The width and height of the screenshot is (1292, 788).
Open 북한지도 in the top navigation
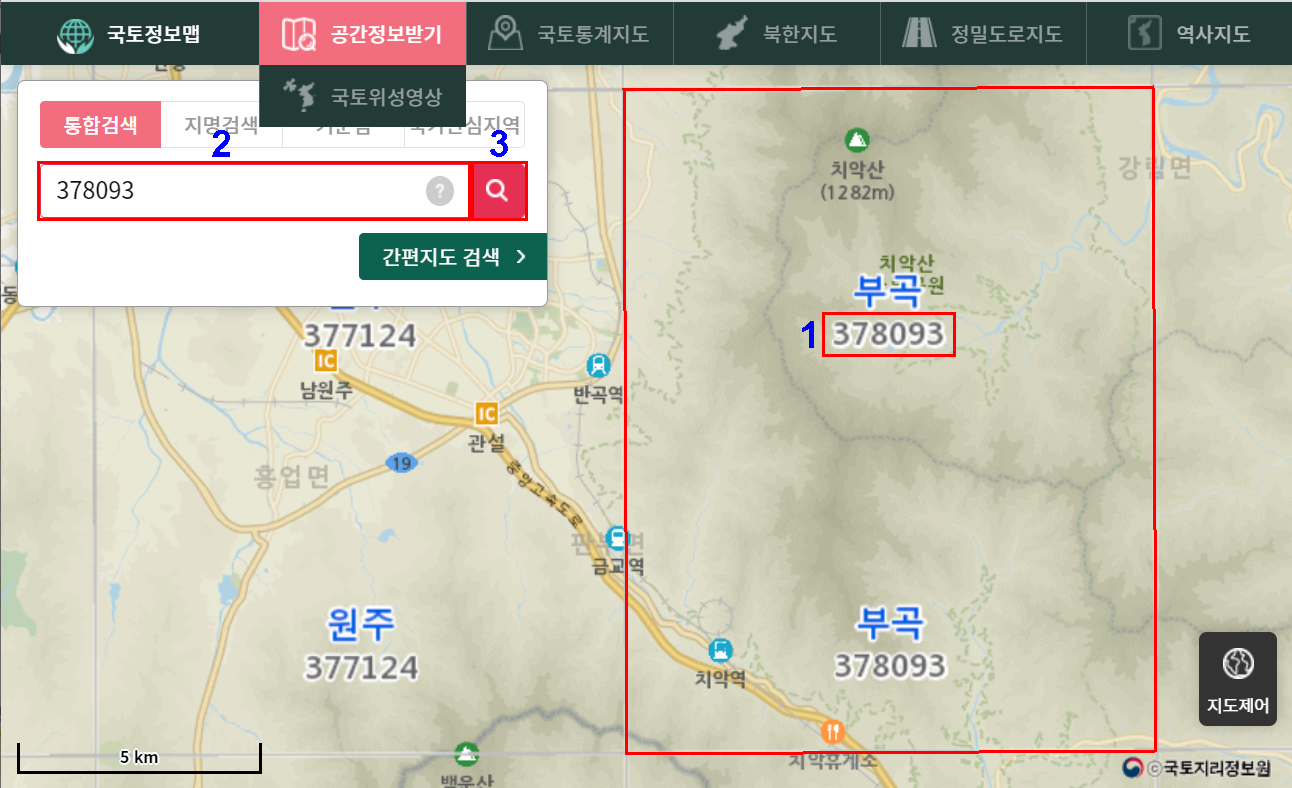click(x=777, y=33)
